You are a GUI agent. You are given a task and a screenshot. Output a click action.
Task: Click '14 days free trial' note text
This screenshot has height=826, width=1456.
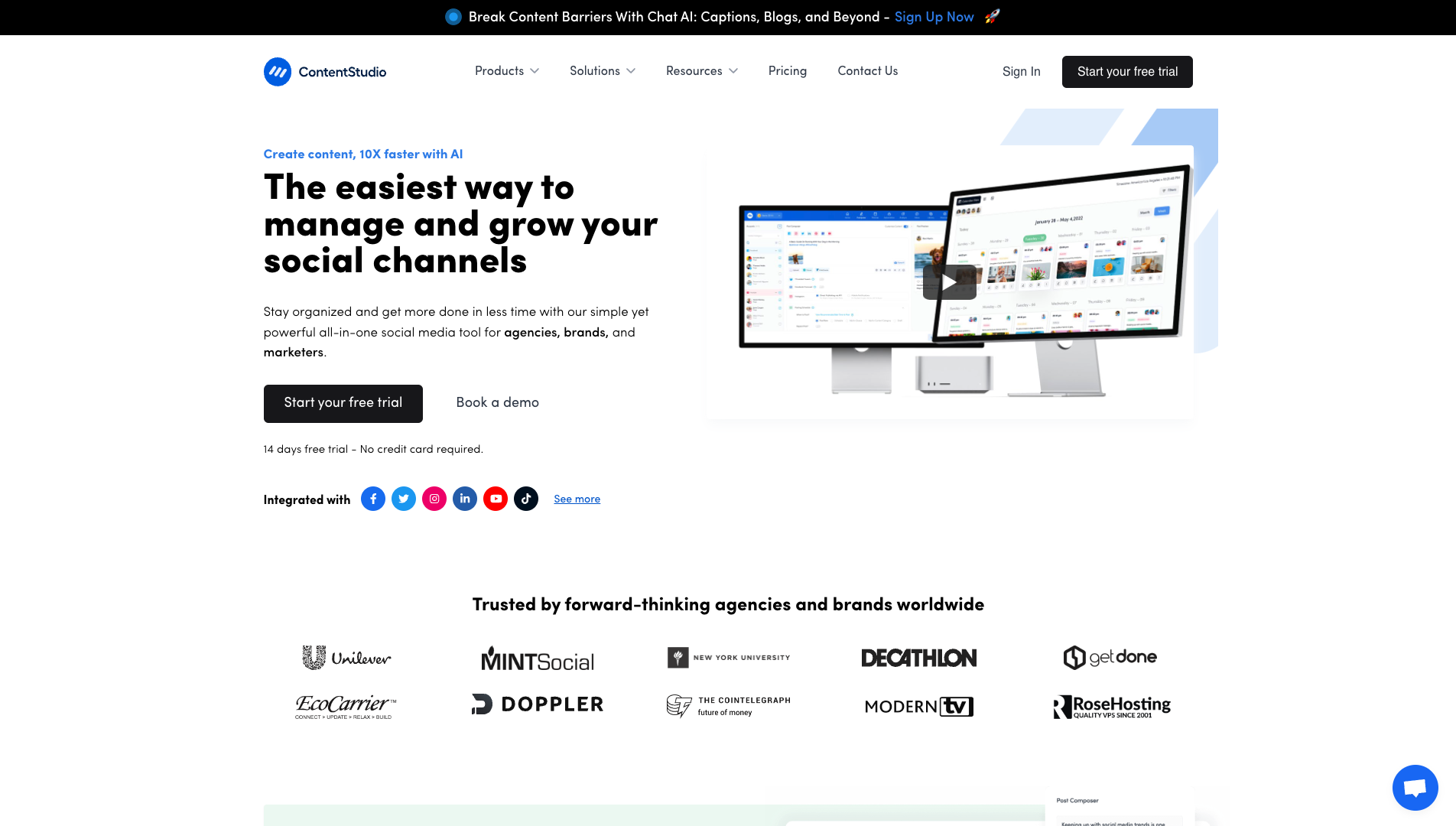(373, 449)
